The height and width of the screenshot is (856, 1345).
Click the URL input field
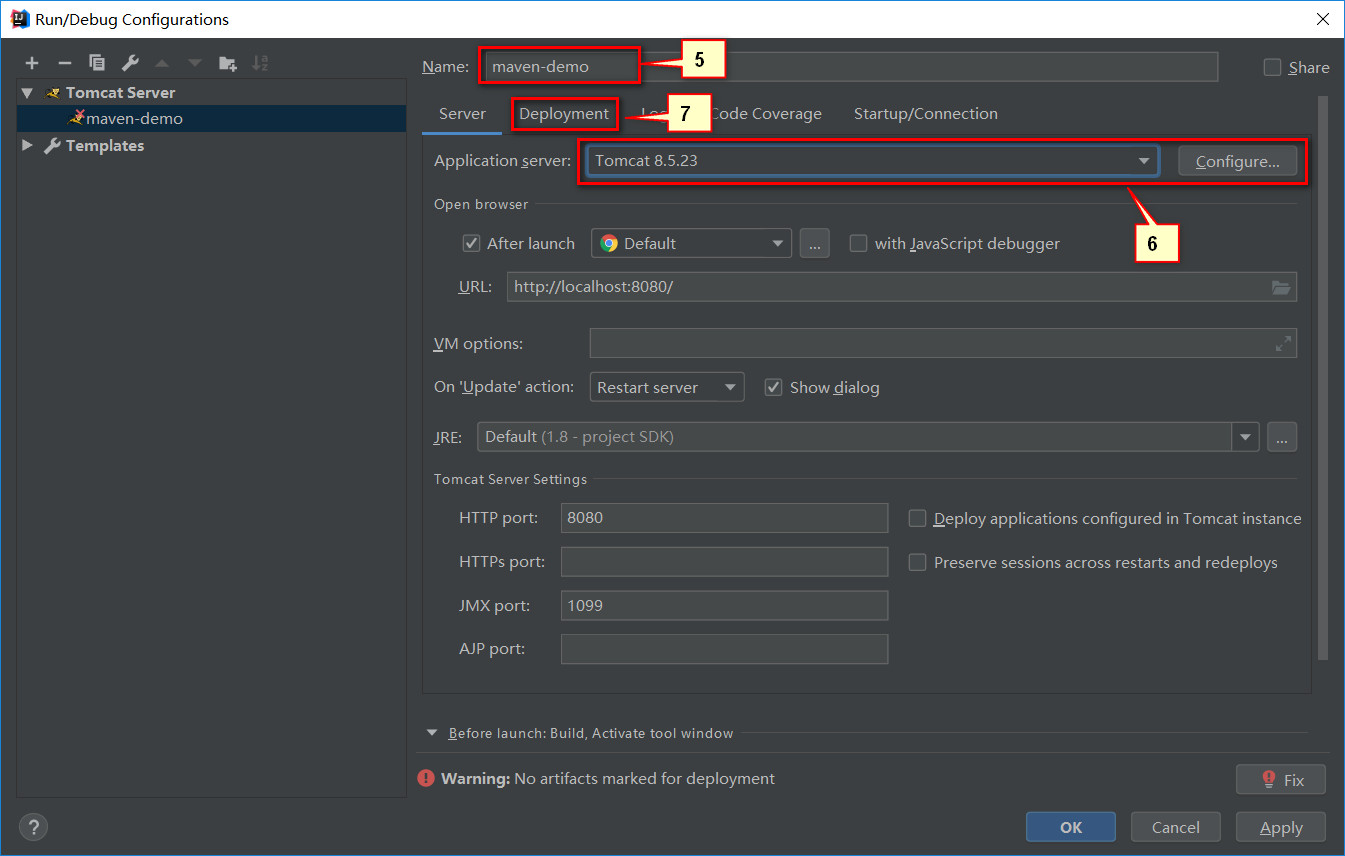tap(901, 287)
